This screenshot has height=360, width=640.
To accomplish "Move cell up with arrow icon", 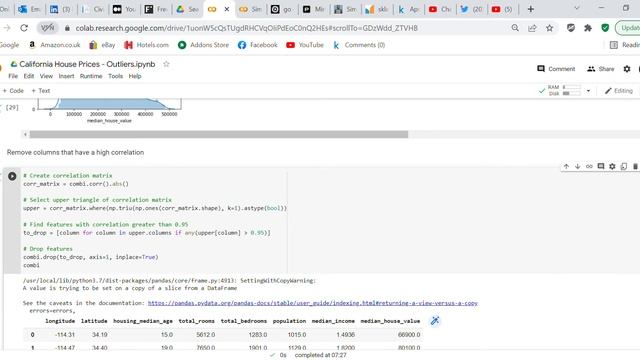I will tap(566, 167).
